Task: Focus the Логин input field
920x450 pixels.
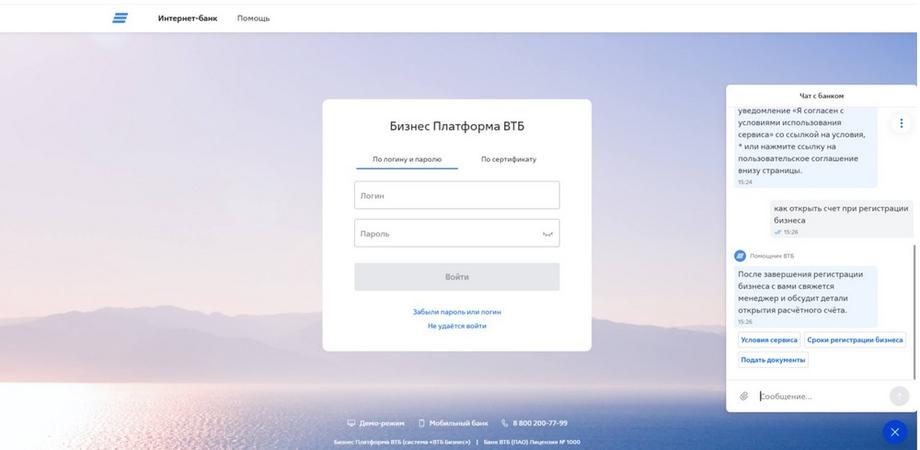Action: (x=456, y=195)
